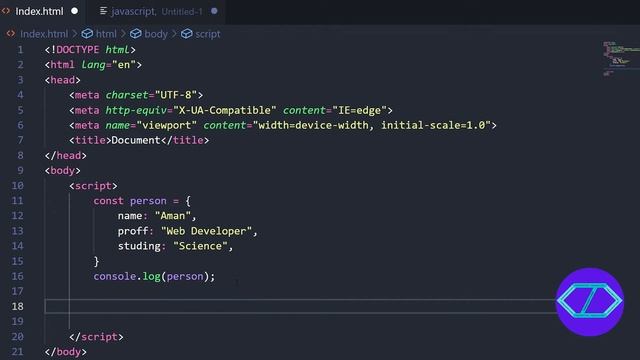Click the text "console.log(person);"

tap(154, 276)
